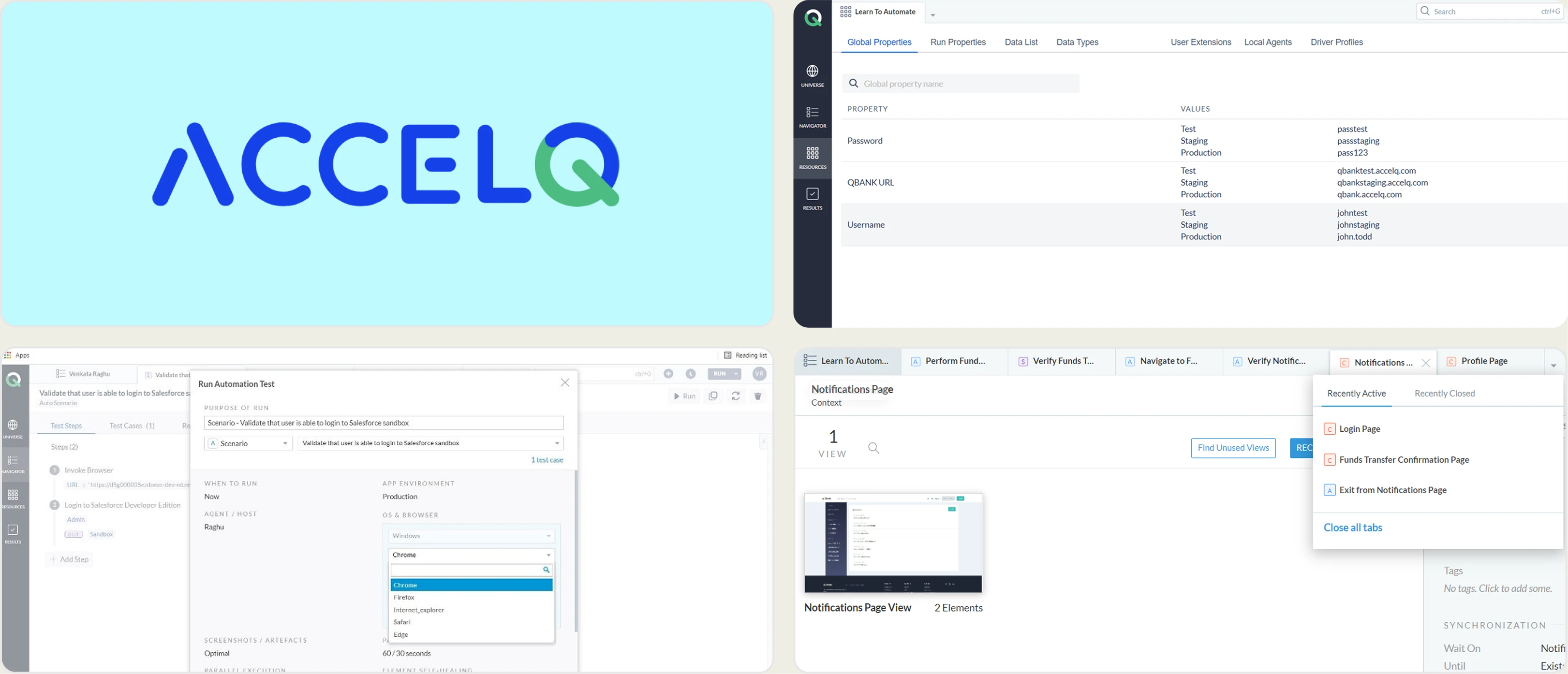Click the Test Steps tab
This screenshot has height=674, width=1568.
tap(66, 426)
